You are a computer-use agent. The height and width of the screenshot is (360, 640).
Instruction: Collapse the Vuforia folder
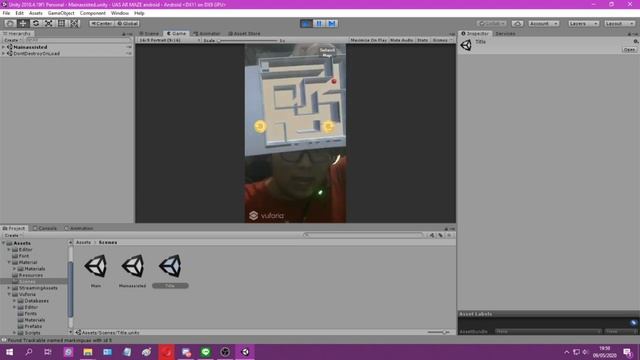pyautogui.click(x=9, y=294)
